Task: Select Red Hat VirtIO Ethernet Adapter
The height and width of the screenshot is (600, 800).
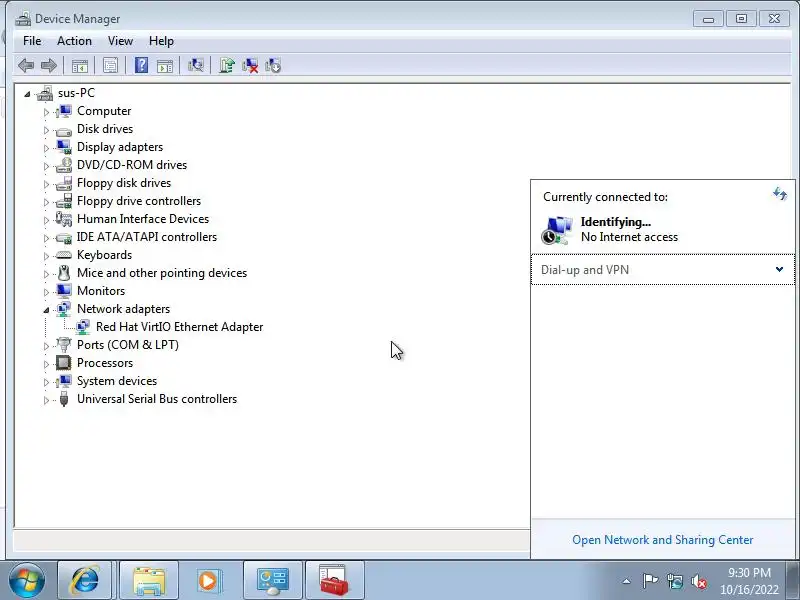Action: click(x=180, y=327)
